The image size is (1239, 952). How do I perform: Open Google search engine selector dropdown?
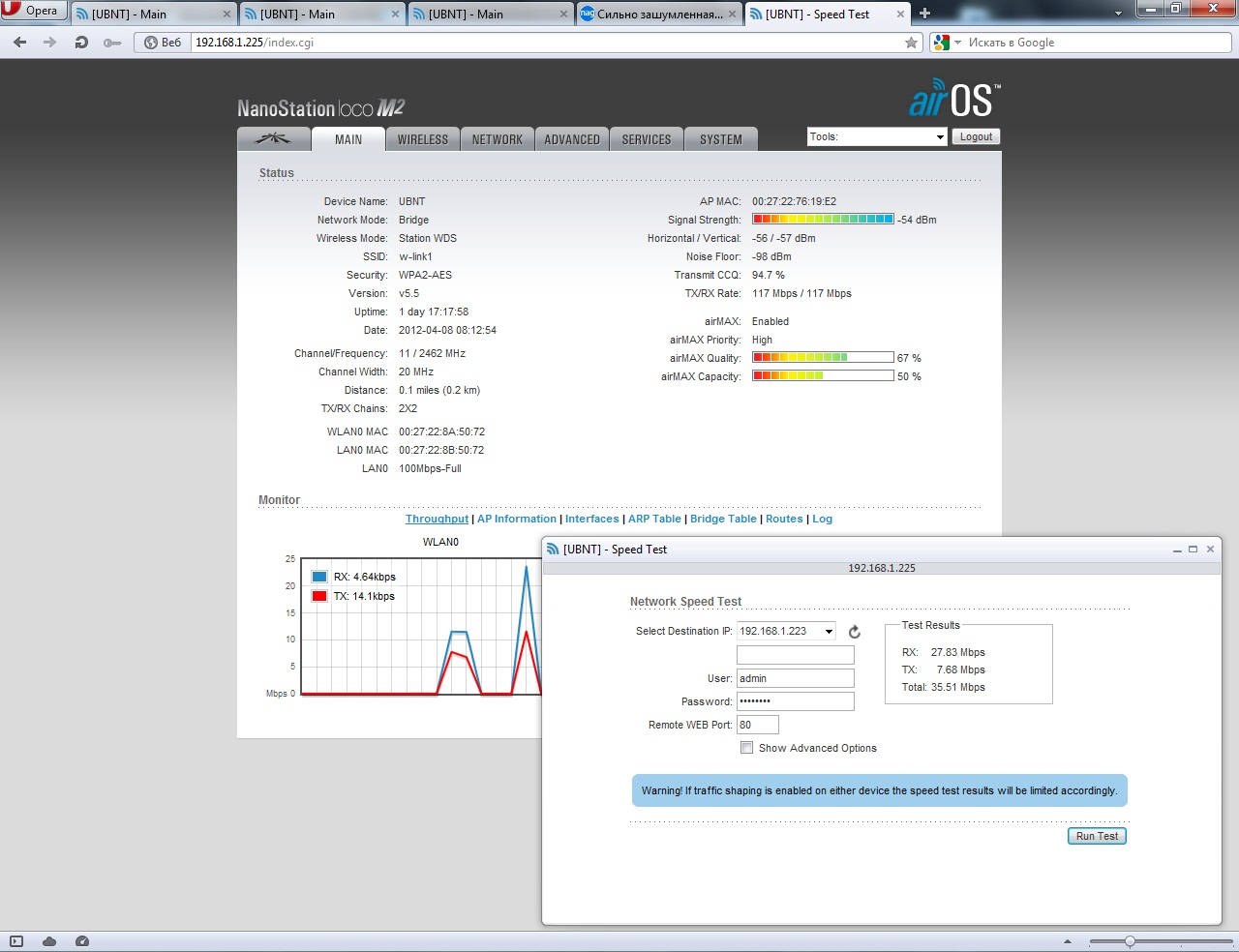(x=947, y=43)
